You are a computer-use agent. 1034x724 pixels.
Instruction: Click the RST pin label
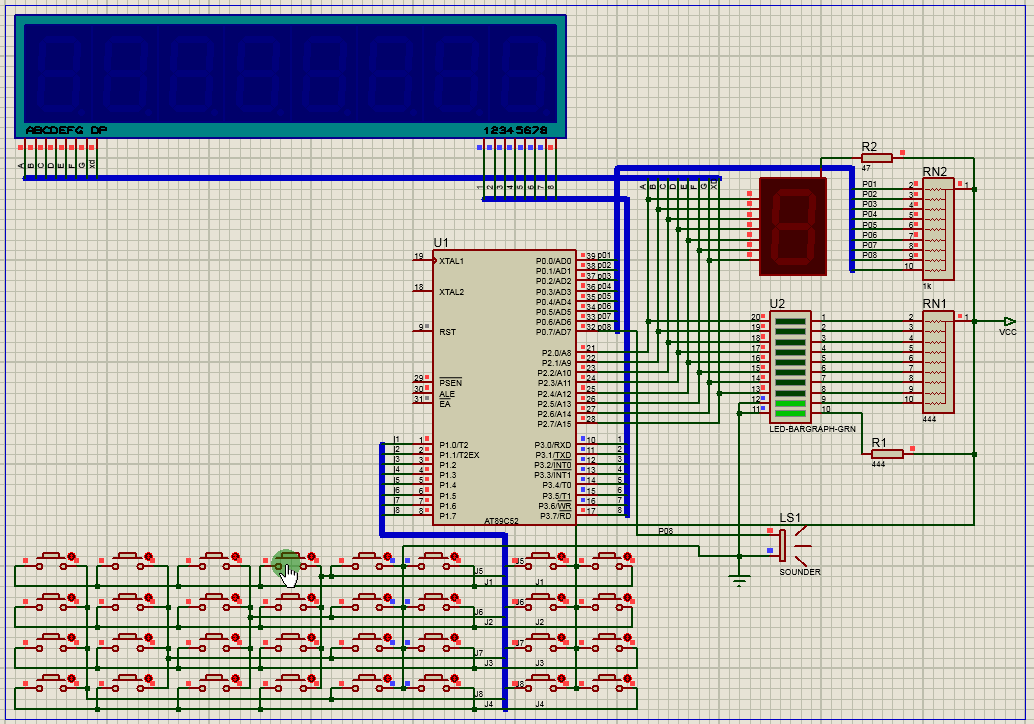tap(447, 332)
